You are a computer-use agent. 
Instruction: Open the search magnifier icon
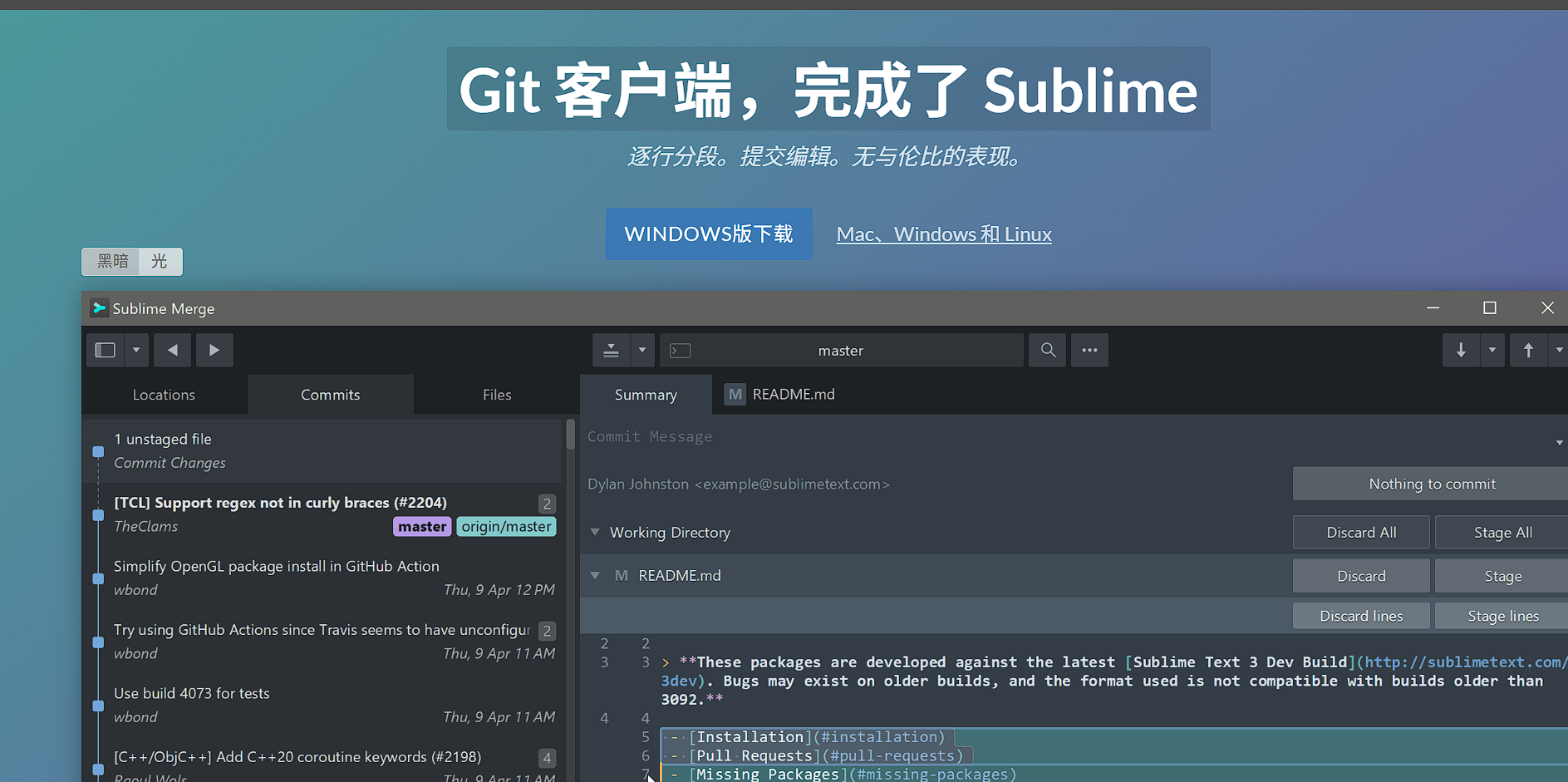(x=1048, y=350)
